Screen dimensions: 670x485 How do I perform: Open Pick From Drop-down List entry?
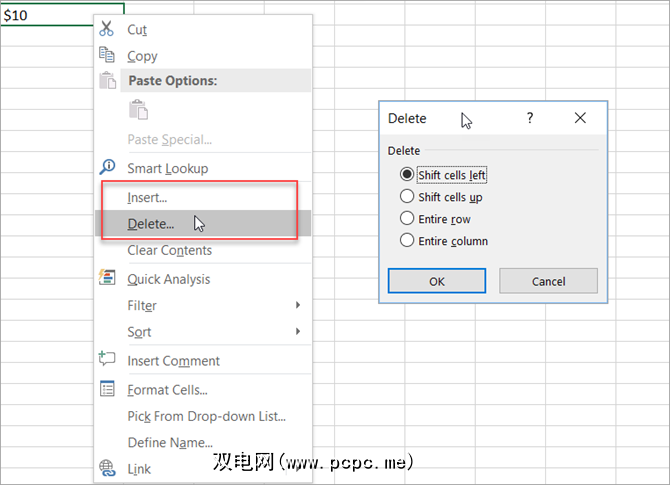point(206,416)
